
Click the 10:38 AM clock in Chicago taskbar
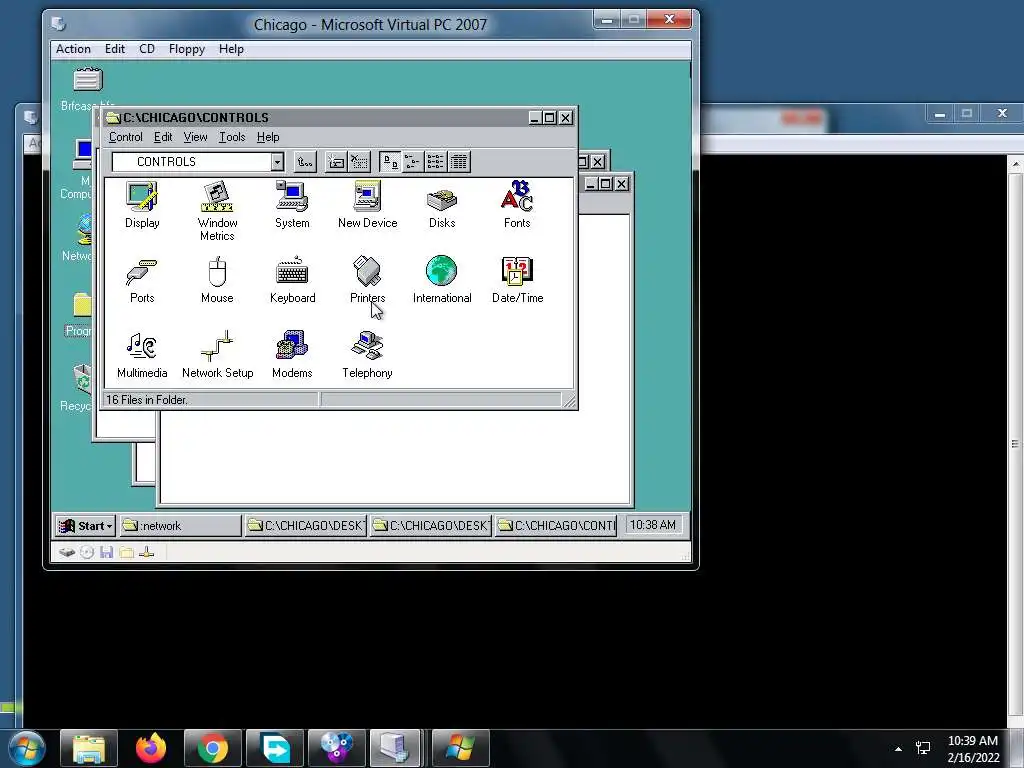tap(653, 525)
